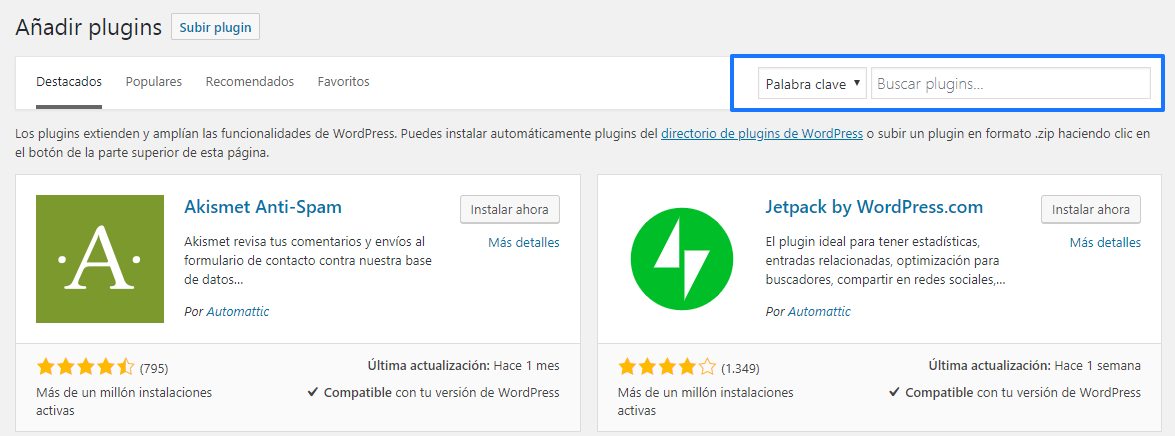The height and width of the screenshot is (436, 1175).
Task: Open Más detalles for Jetpack
Action: (1105, 243)
